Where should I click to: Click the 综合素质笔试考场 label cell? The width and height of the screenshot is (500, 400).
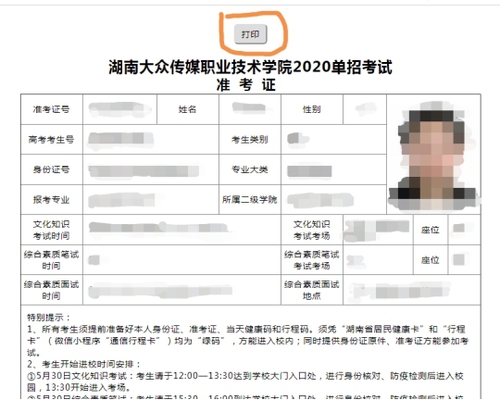click(x=312, y=260)
